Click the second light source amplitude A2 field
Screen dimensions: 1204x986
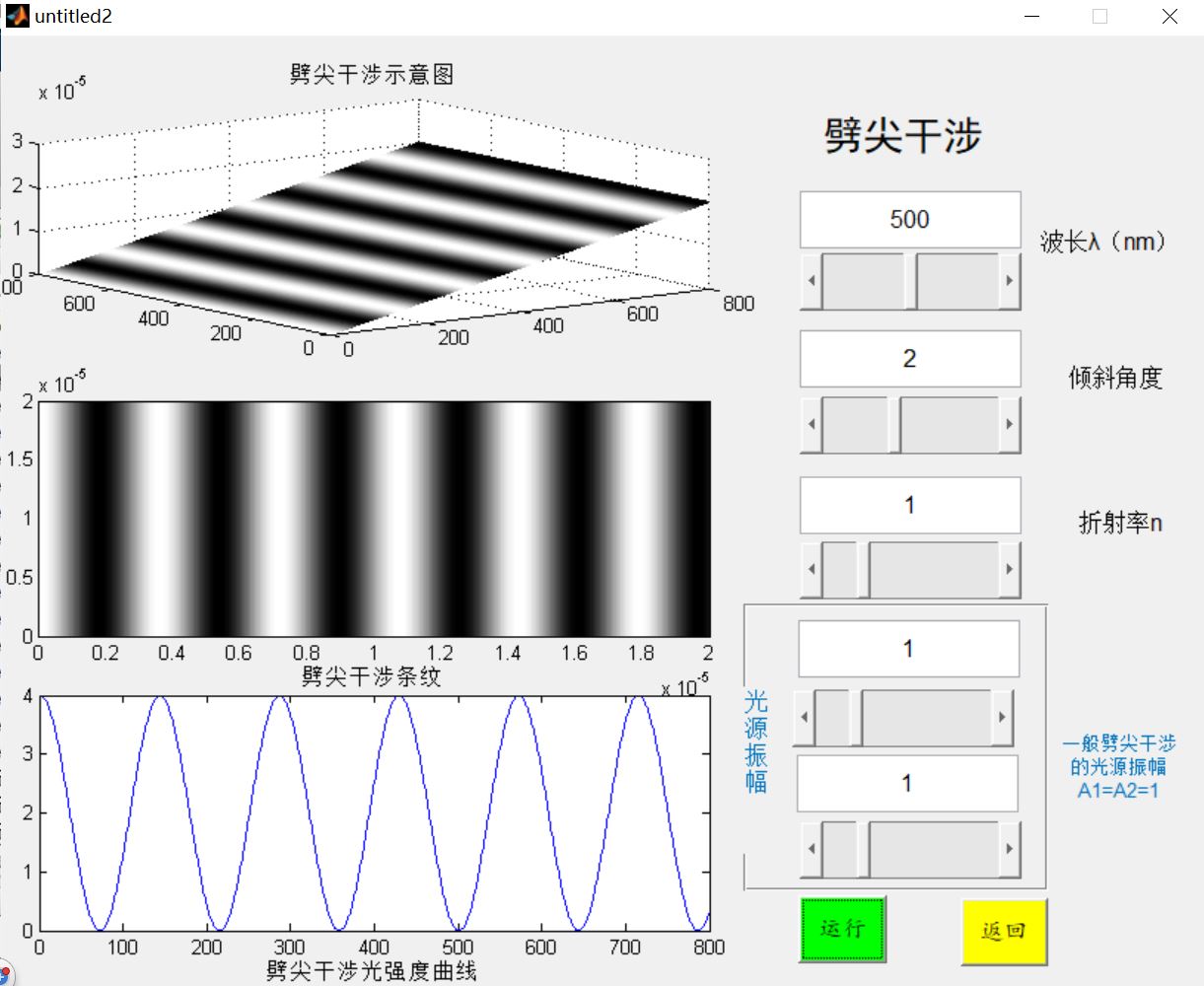(x=906, y=784)
